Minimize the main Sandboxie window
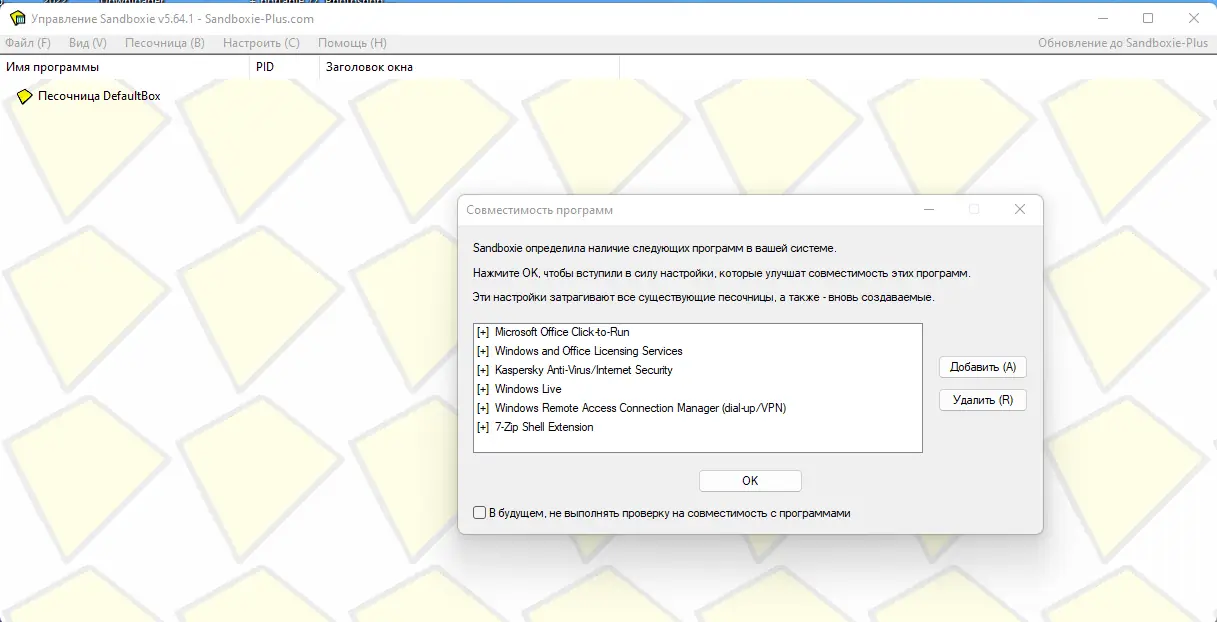 pos(1102,18)
